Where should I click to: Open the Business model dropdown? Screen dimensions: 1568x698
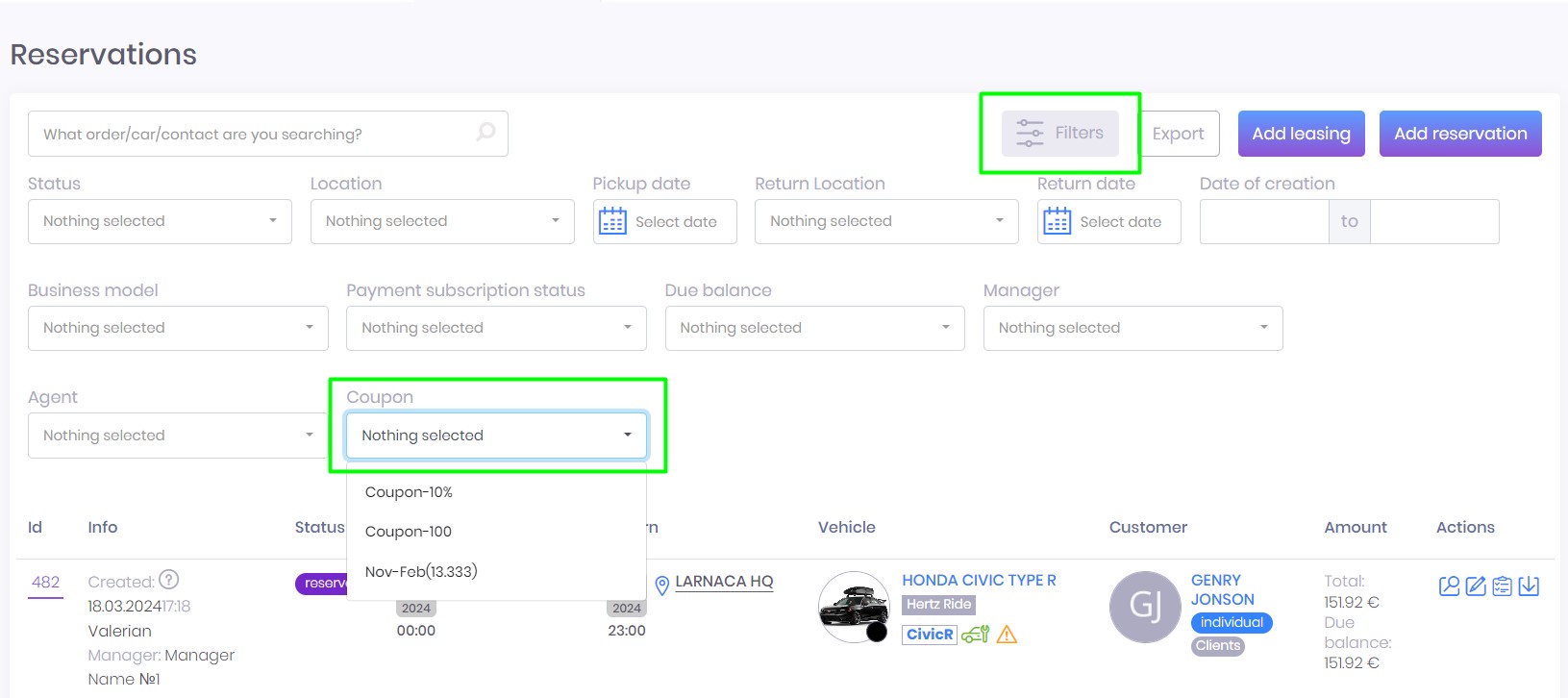point(178,328)
